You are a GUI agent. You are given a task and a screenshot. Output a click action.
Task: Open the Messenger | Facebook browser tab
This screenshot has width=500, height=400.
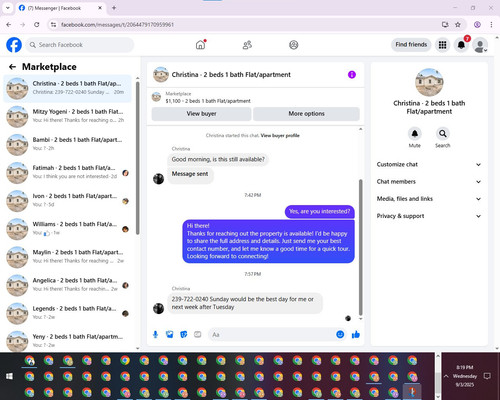click(x=60, y=8)
